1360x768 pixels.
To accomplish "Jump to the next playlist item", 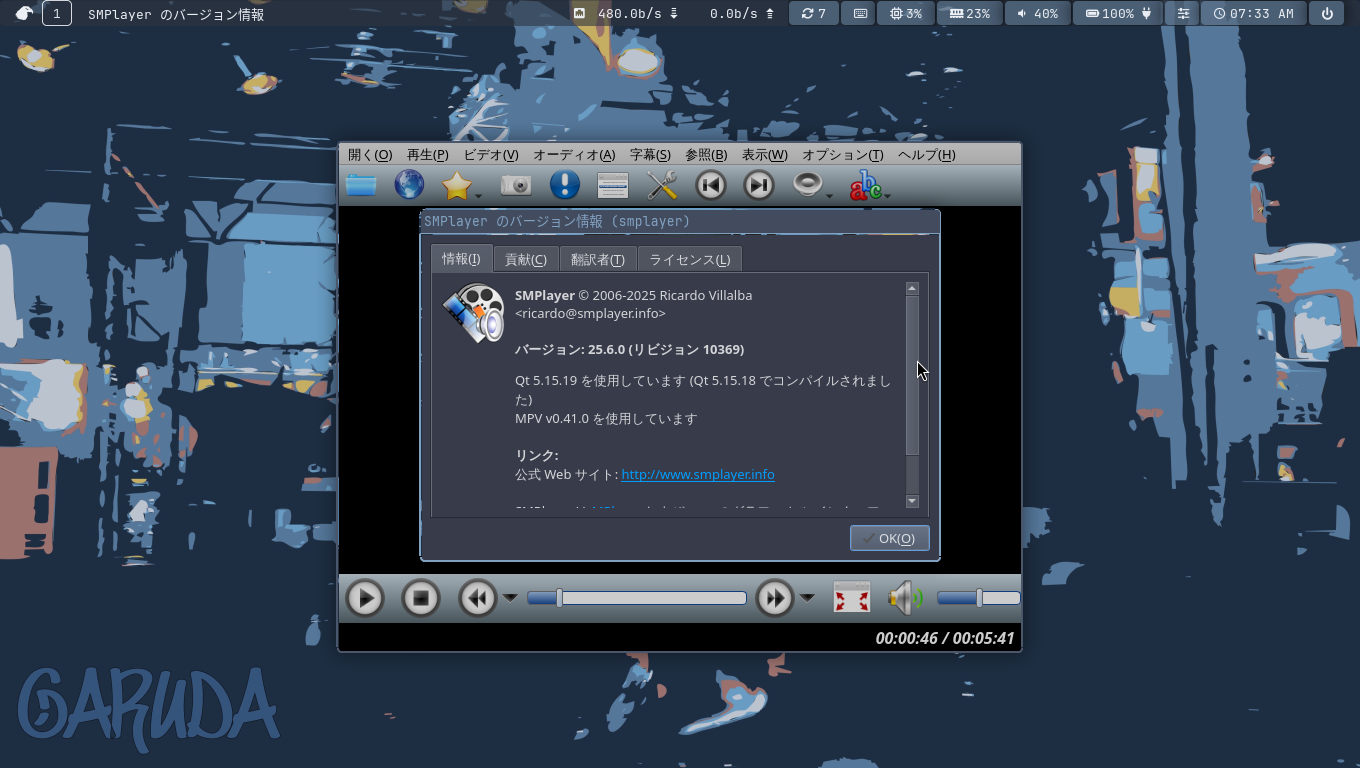I will tap(759, 185).
